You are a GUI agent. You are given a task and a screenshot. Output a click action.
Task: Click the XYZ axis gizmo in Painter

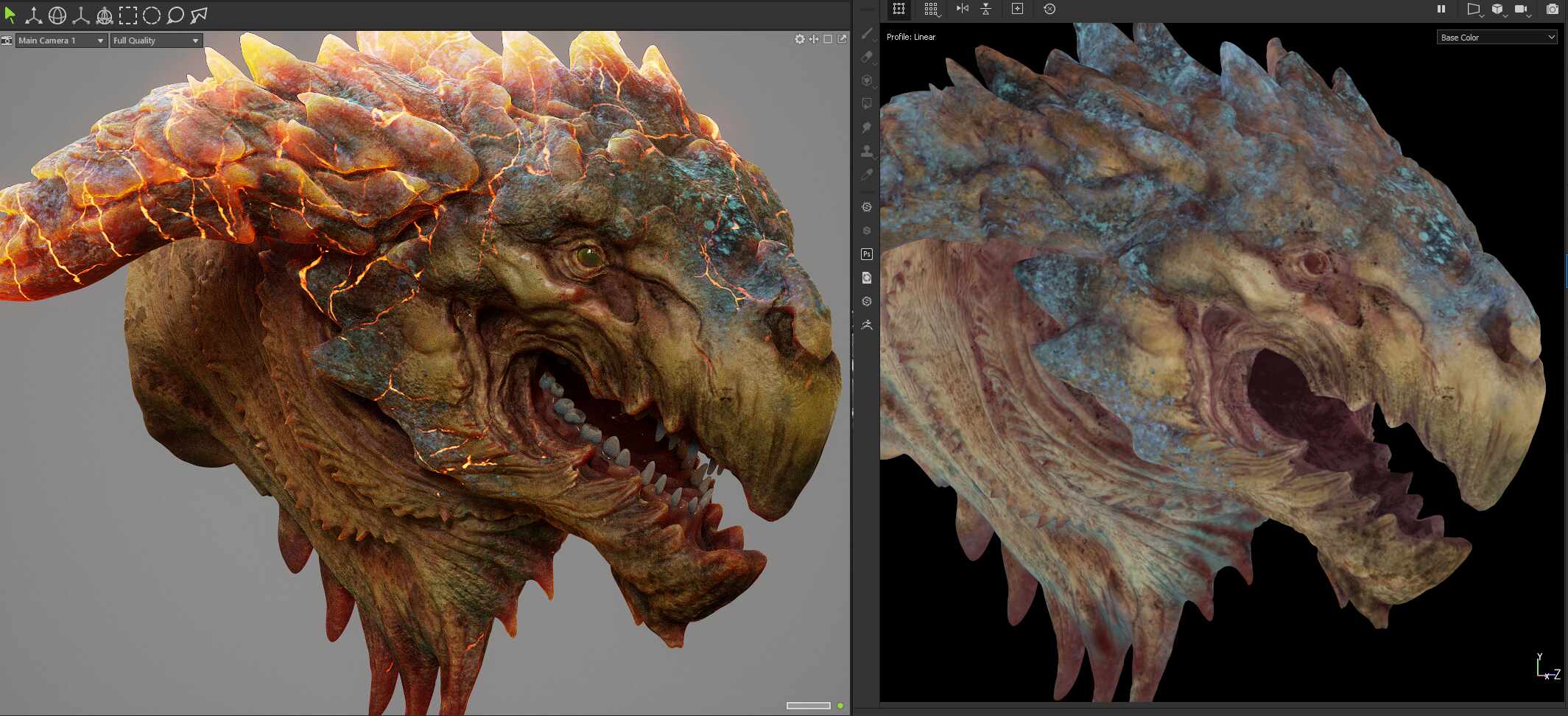tap(1547, 667)
